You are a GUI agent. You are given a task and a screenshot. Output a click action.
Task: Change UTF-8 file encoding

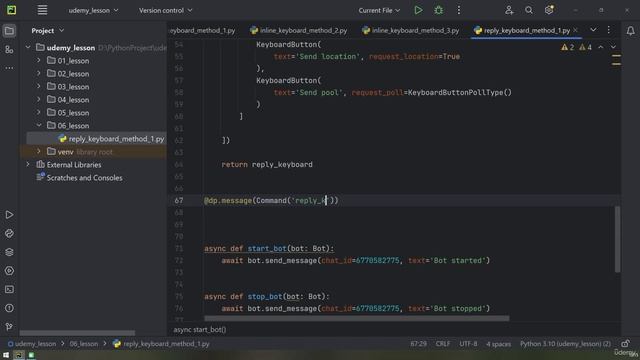click(468, 344)
